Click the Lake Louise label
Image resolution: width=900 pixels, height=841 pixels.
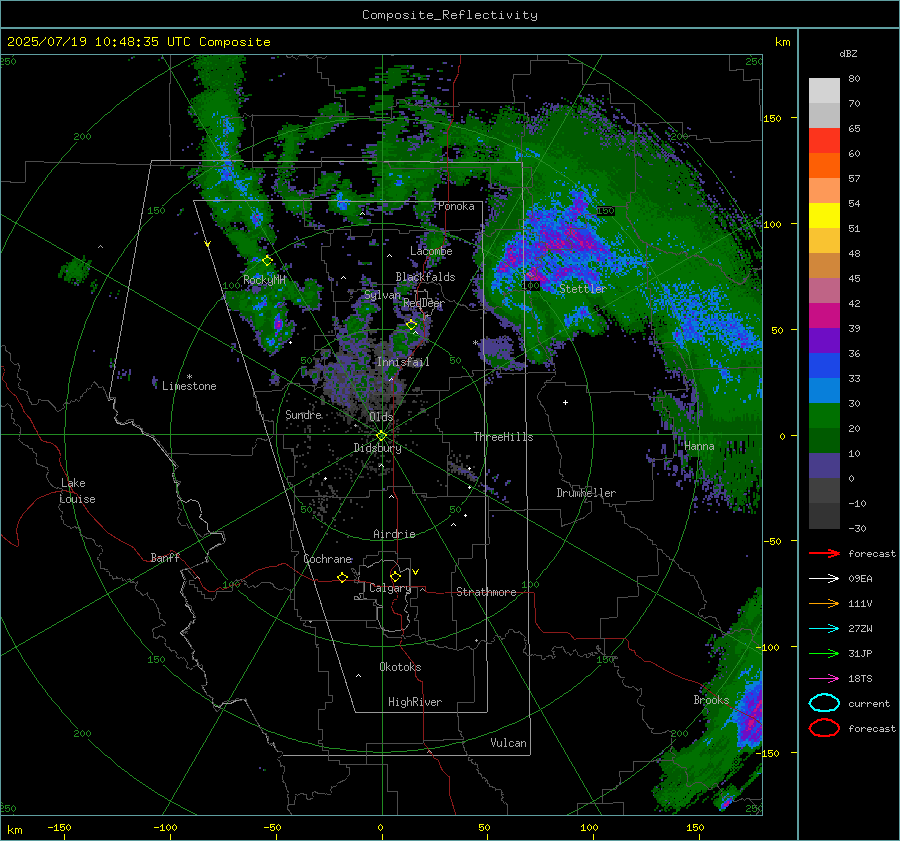(77, 491)
